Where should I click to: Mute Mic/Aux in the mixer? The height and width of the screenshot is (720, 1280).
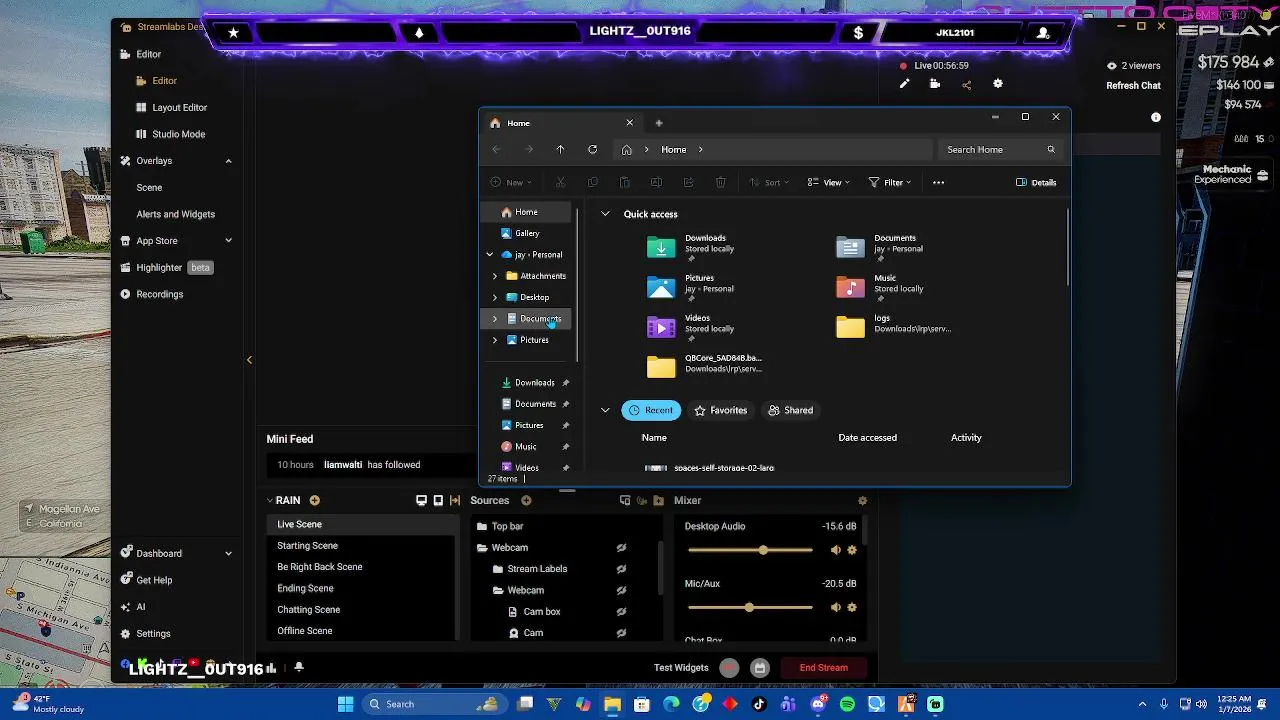tap(836, 607)
